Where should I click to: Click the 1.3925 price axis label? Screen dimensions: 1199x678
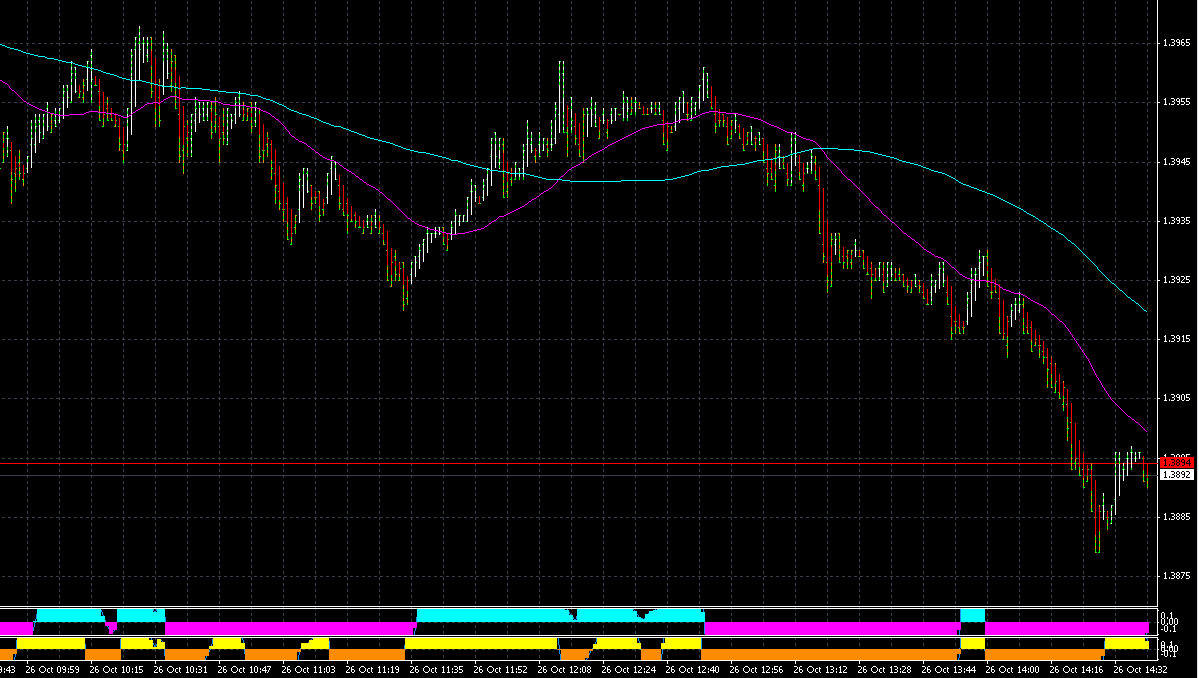pyautogui.click(x=1176, y=281)
